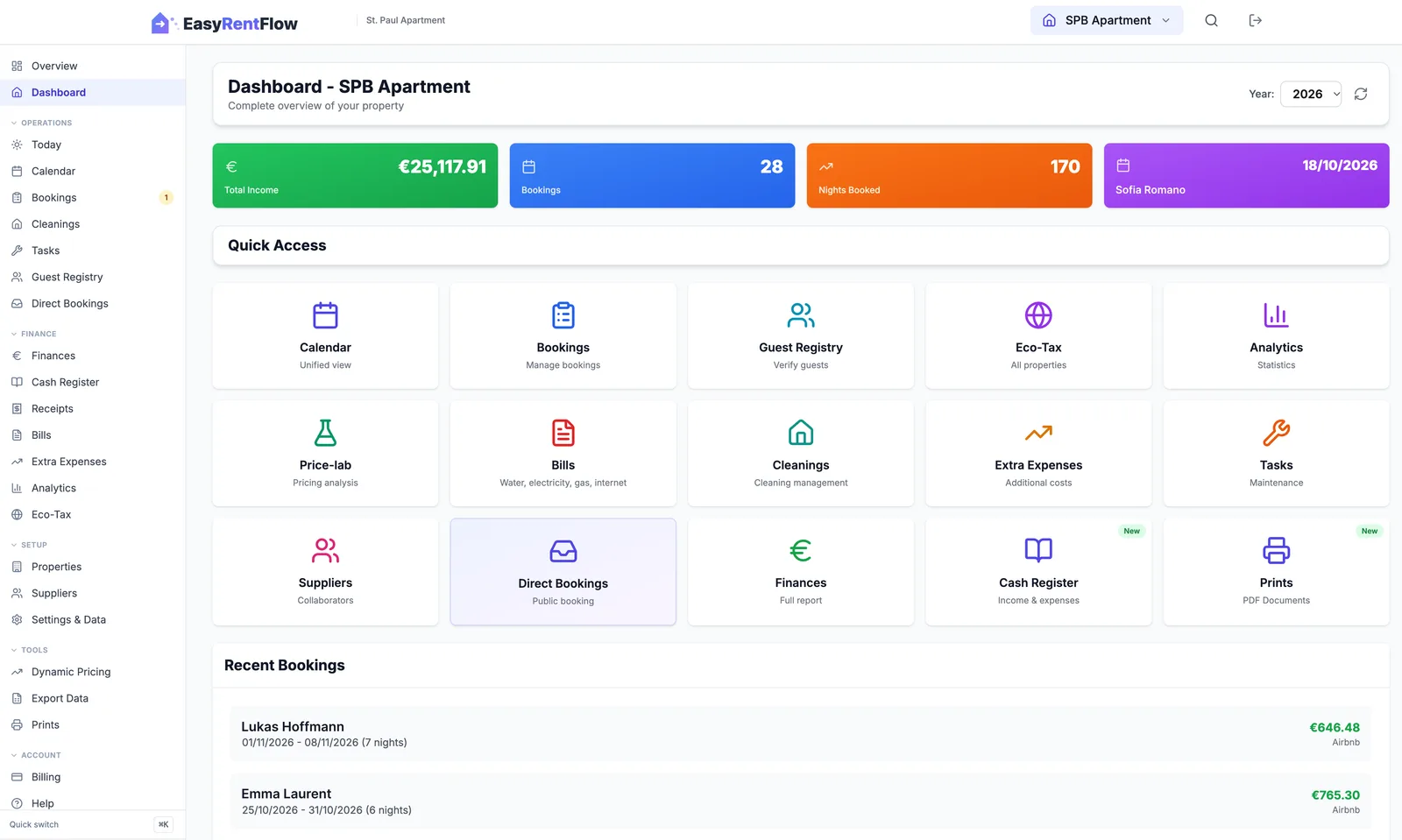The width and height of the screenshot is (1402, 840).
Task: Click the Quick switch button
Action: [x=92, y=824]
